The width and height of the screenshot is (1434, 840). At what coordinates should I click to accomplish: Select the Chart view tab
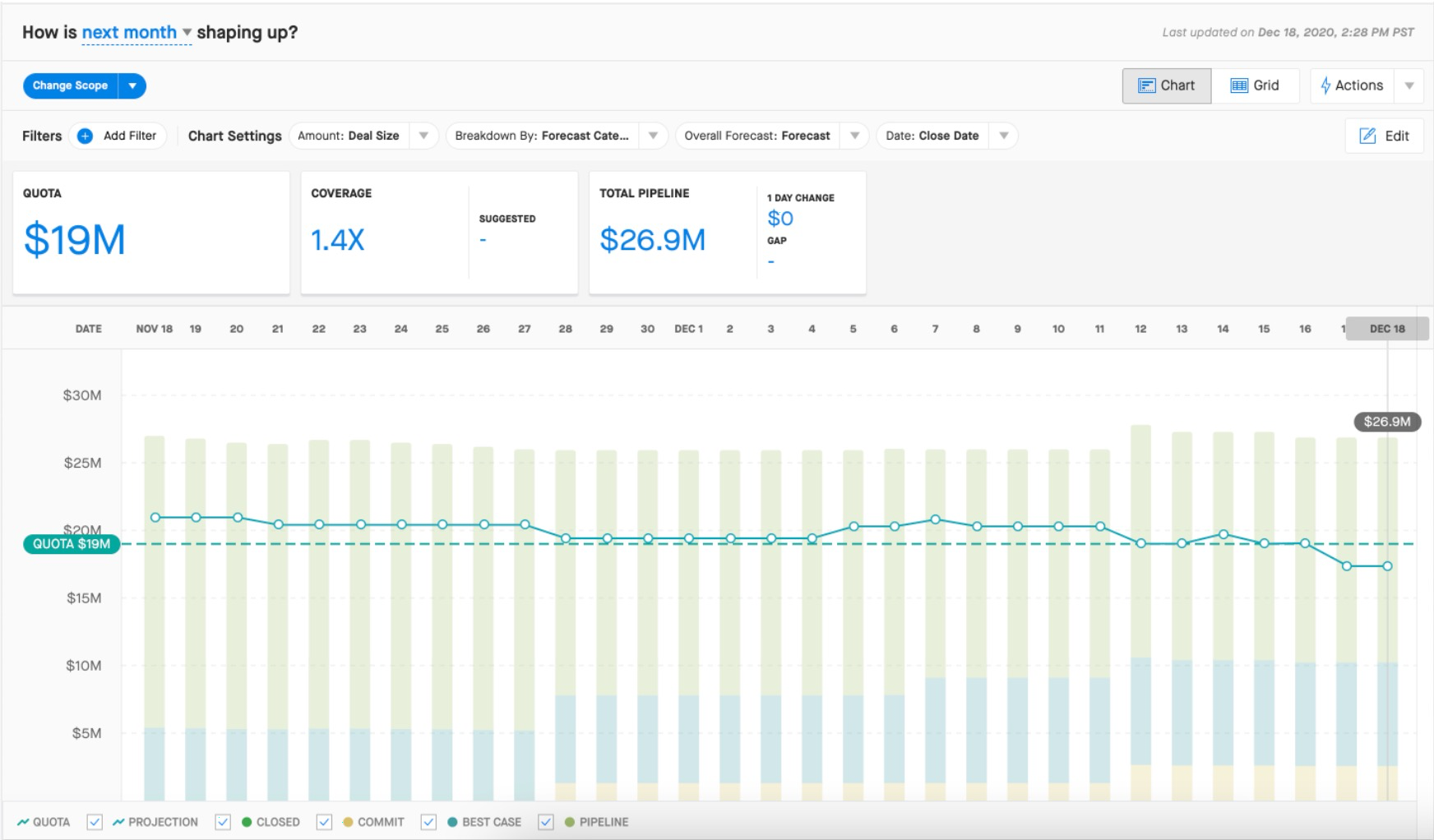(1167, 85)
